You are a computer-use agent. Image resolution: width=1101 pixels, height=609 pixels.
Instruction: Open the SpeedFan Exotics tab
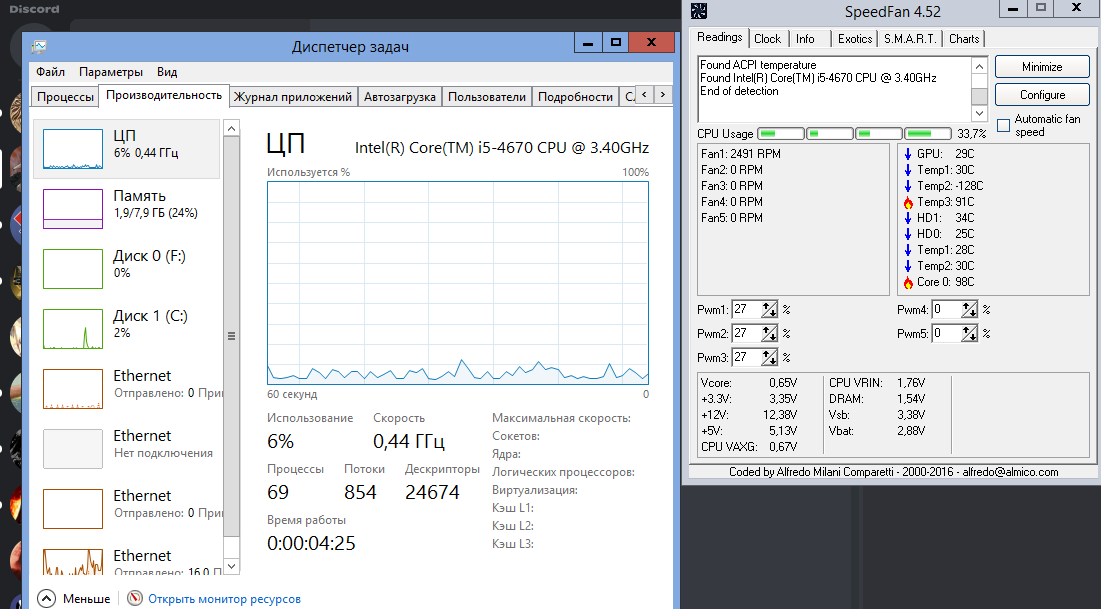click(x=855, y=39)
